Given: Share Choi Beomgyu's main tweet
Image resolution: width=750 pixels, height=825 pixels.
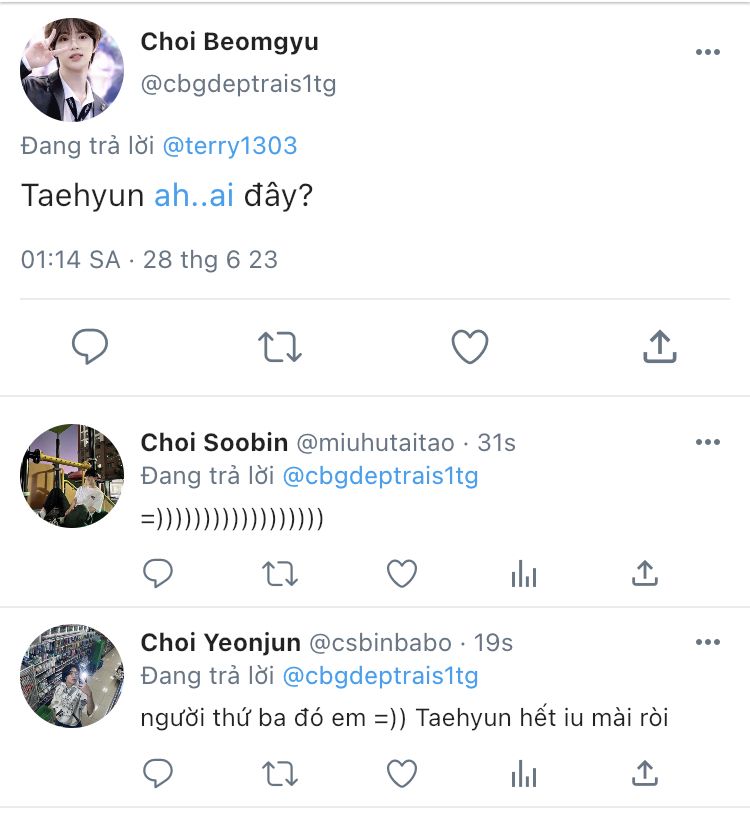Looking at the screenshot, I should (x=659, y=347).
